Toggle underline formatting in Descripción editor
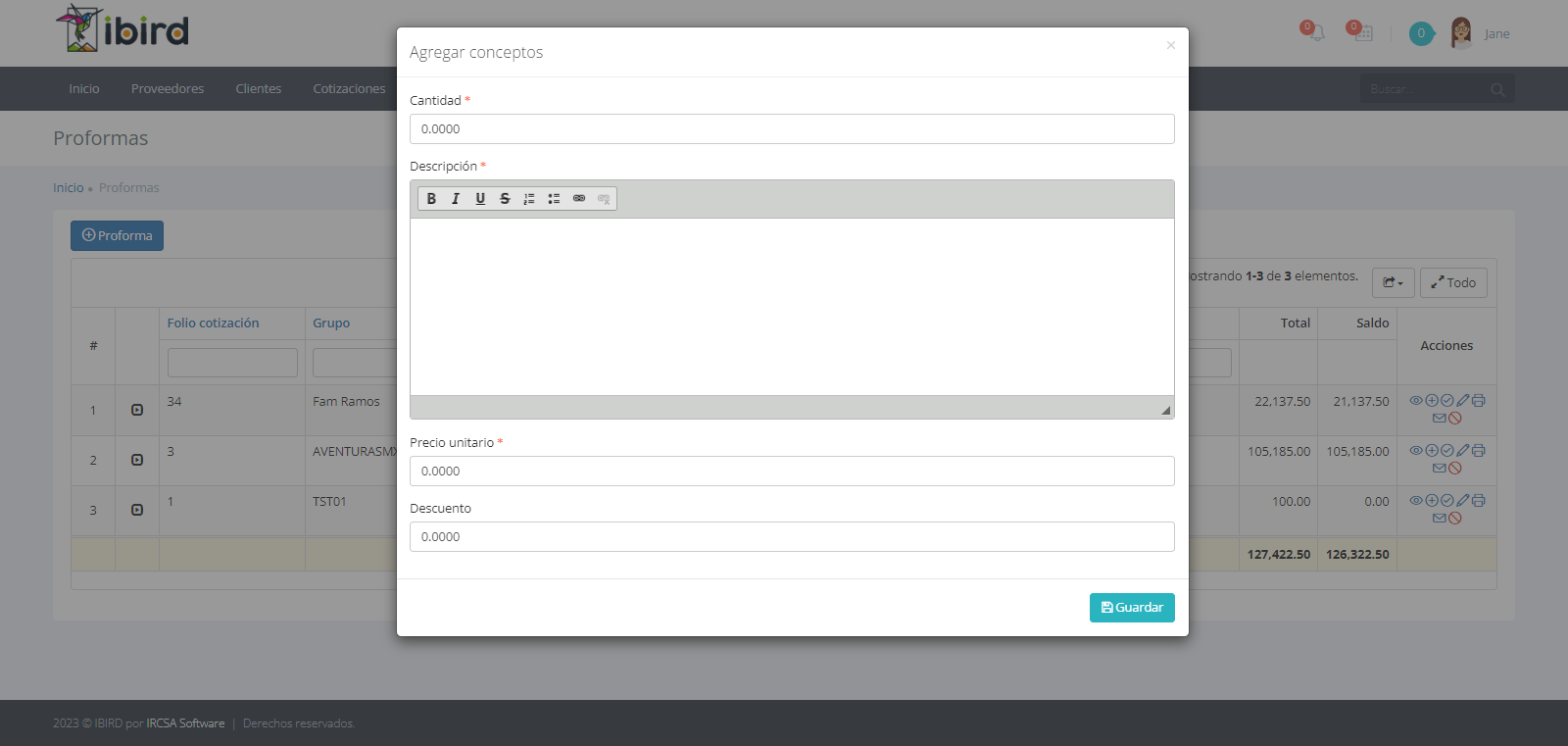The height and width of the screenshot is (746, 1568). (x=480, y=198)
